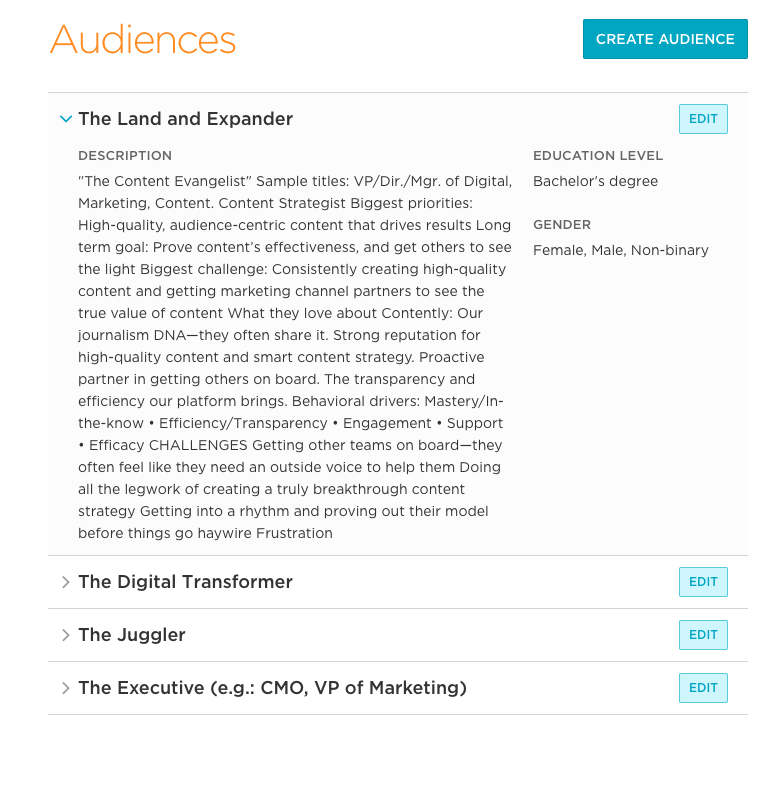Image resolution: width=772 pixels, height=793 pixels.
Task: Click the Content Evangelist description paragraph
Action: pyautogui.click(x=295, y=357)
